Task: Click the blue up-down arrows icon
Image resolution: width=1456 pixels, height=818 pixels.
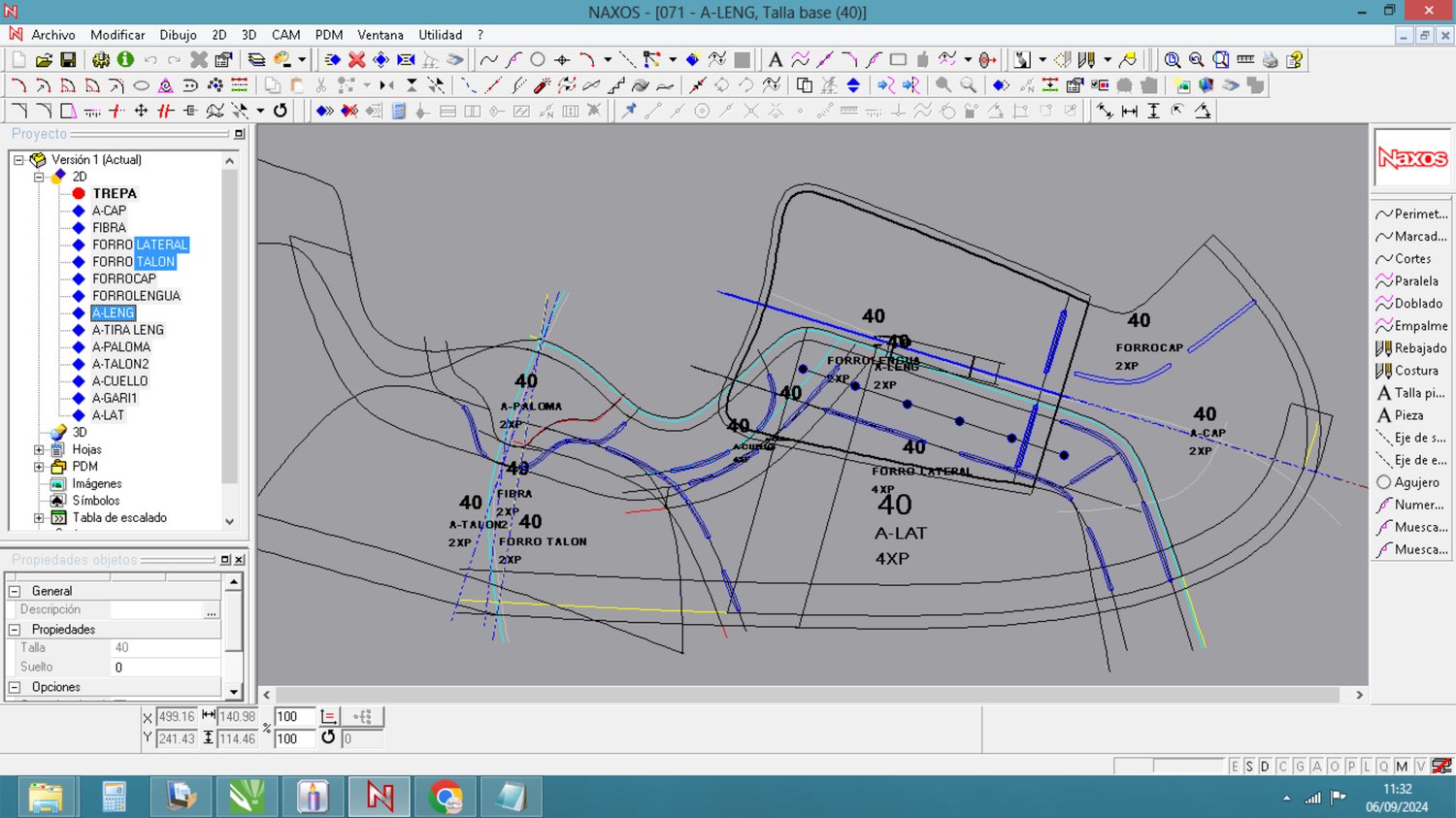Action: 853,85
